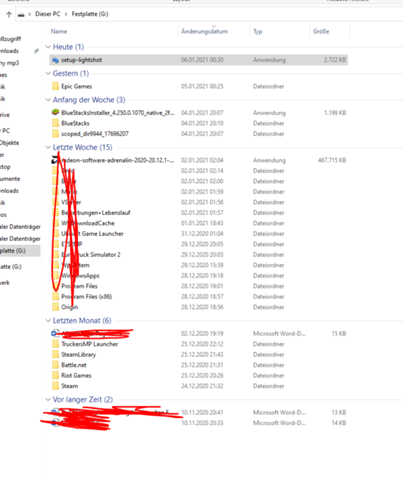This screenshot has height=480, width=403.
Task: Sort by the Änderungsdatum column header
Action: (204, 31)
